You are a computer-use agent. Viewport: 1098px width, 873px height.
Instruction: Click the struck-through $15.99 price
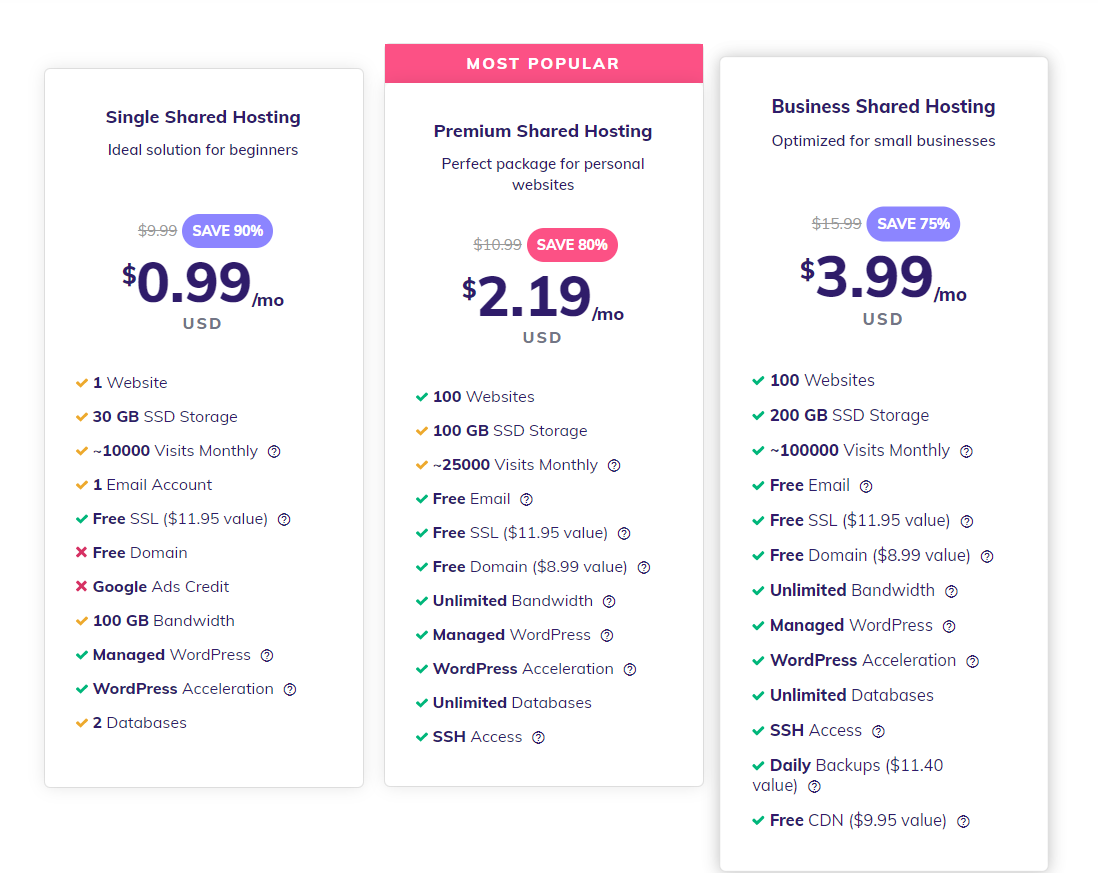point(836,223)
